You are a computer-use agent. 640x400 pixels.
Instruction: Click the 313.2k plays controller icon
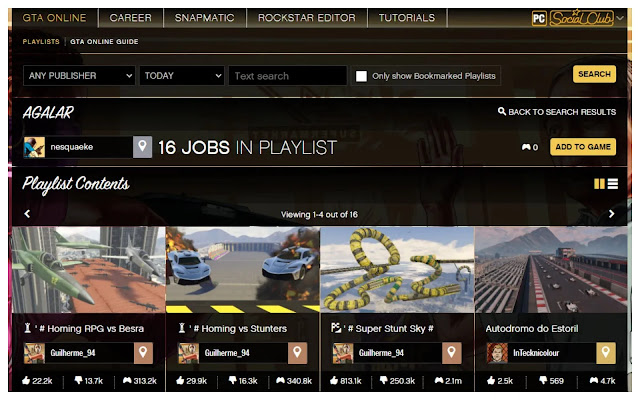coord(127,381)
